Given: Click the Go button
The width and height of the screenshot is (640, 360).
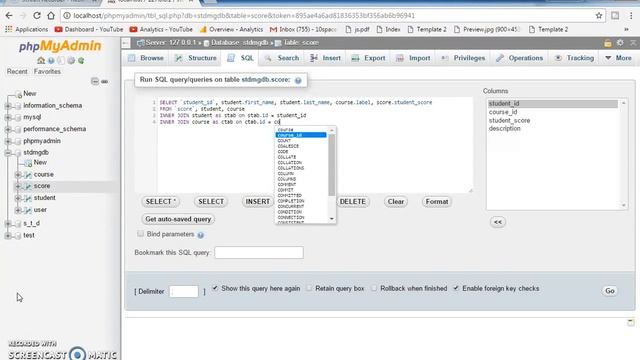Looking at the screenshot, I should [610, 291].
